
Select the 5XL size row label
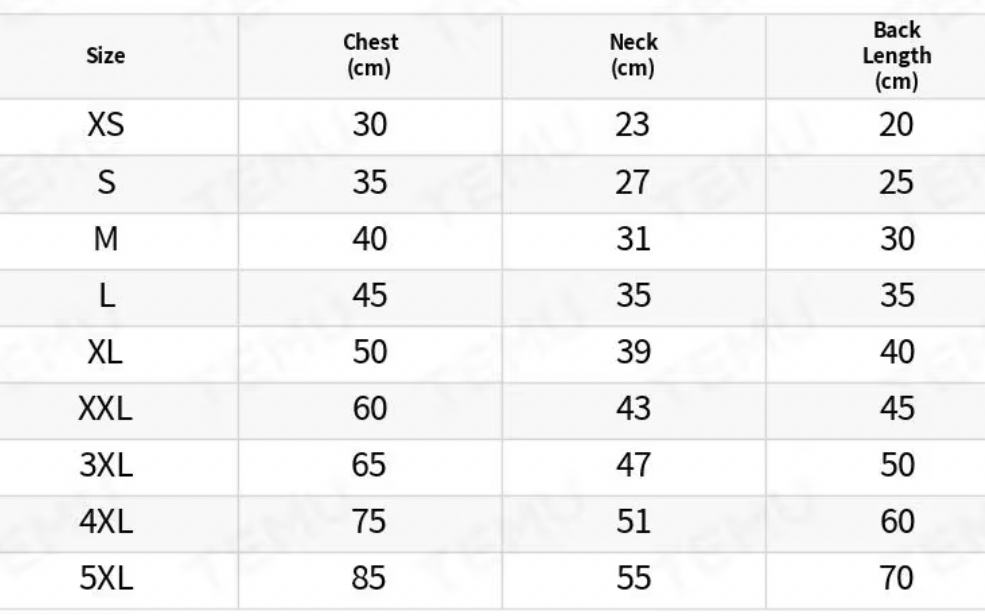106,579
